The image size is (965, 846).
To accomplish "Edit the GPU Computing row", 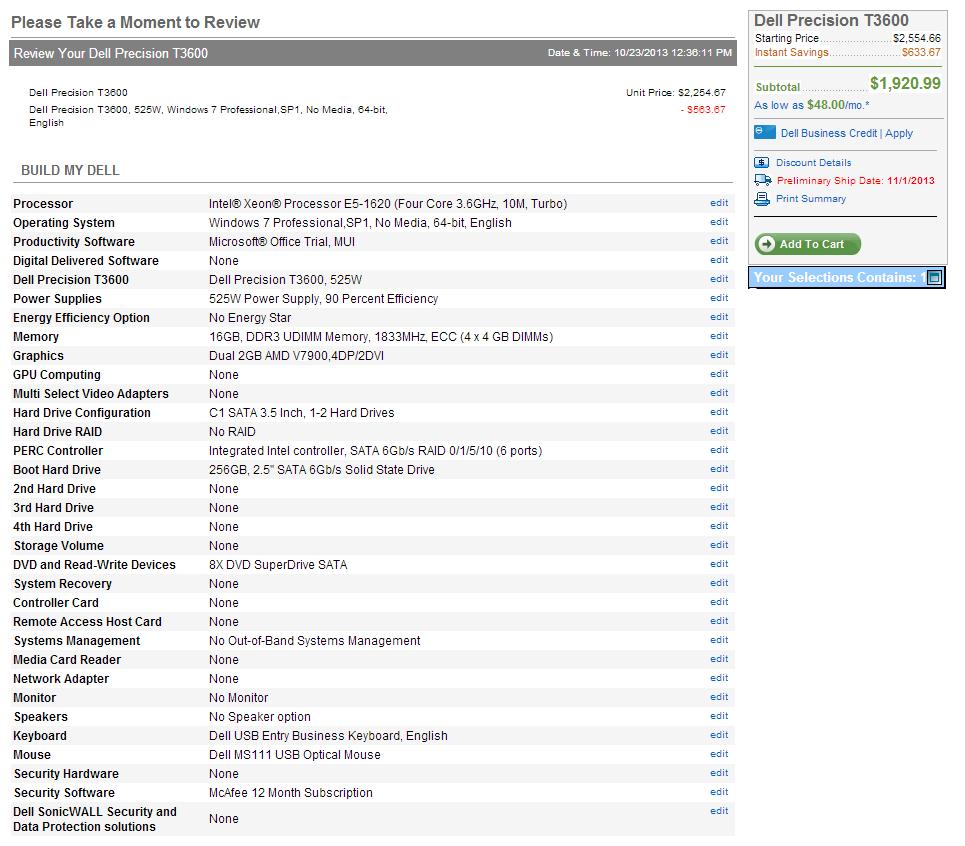I will pos(719,374).
